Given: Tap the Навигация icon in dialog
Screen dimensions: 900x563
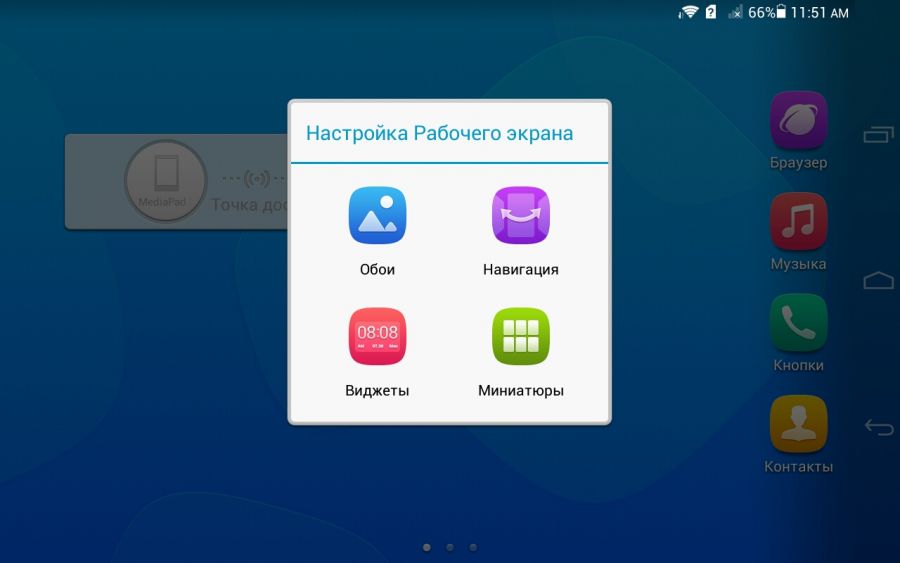Looking at the screenshot, I should [x=520, y=216].
